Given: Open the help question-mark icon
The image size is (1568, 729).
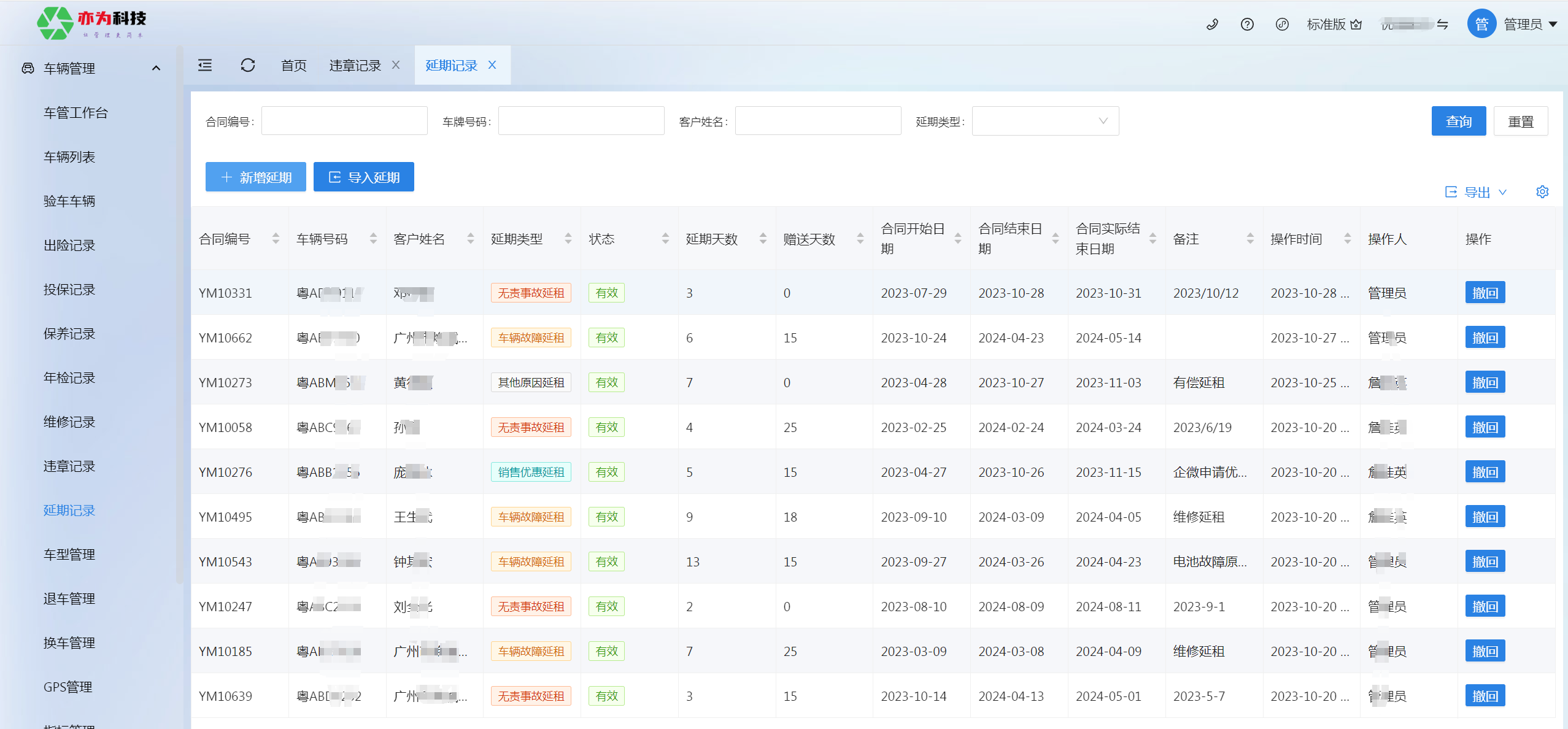Looking at the screenshot, I should (x=1247, y=25).
